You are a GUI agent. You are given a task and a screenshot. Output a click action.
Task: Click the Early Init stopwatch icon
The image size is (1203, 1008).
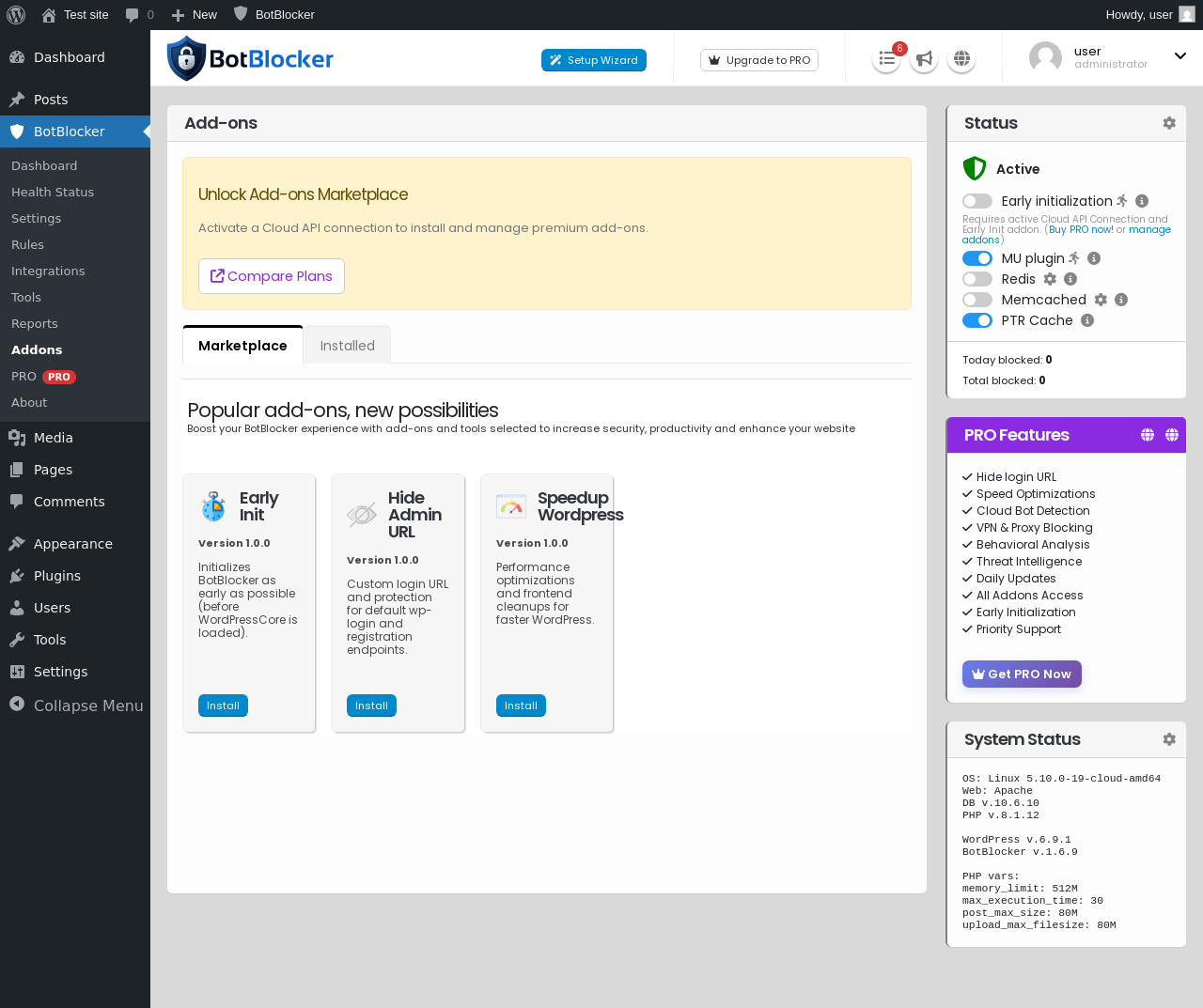coord(213,506)
